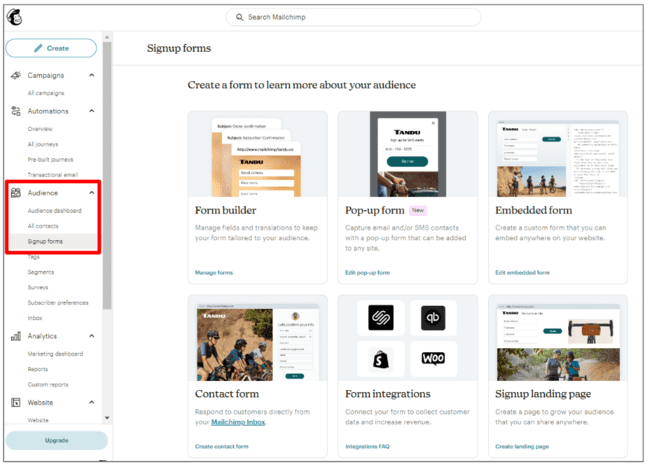Collapse the Campaigns section chevron

(x=92, y=75)
